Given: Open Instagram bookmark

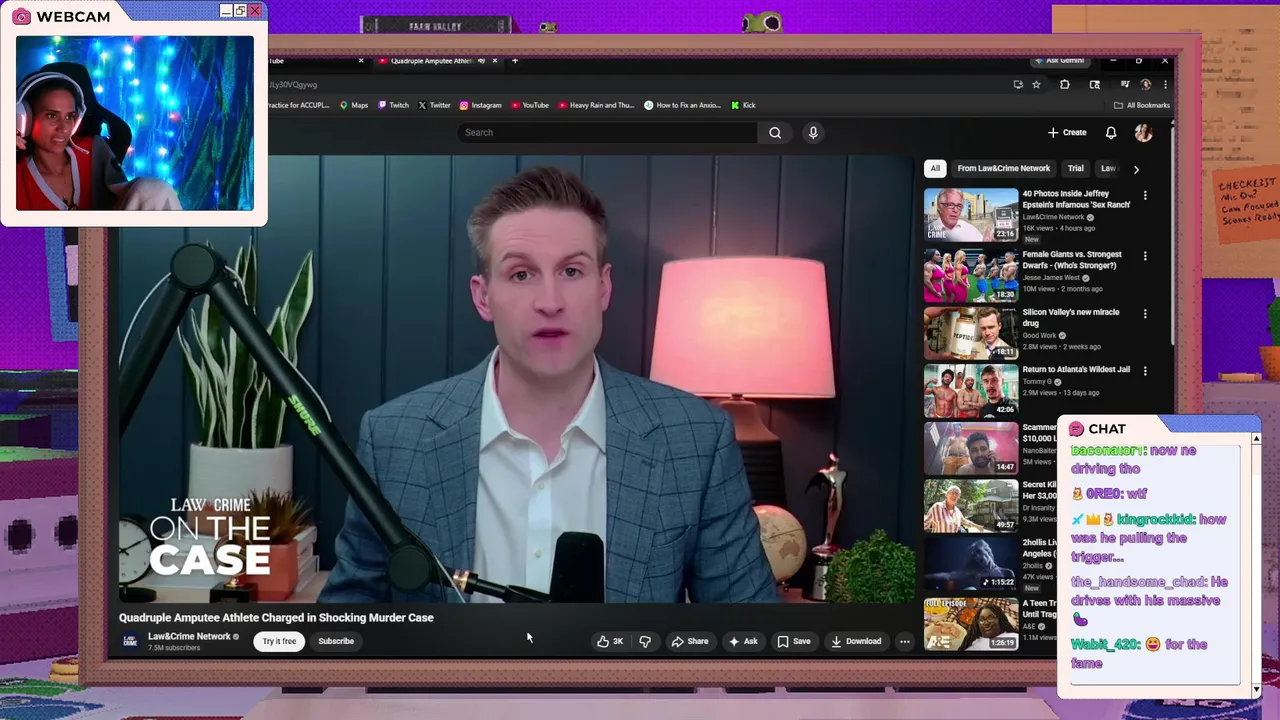Looking at the screenshot, I should pyautogui.click(x=481, y=105).
